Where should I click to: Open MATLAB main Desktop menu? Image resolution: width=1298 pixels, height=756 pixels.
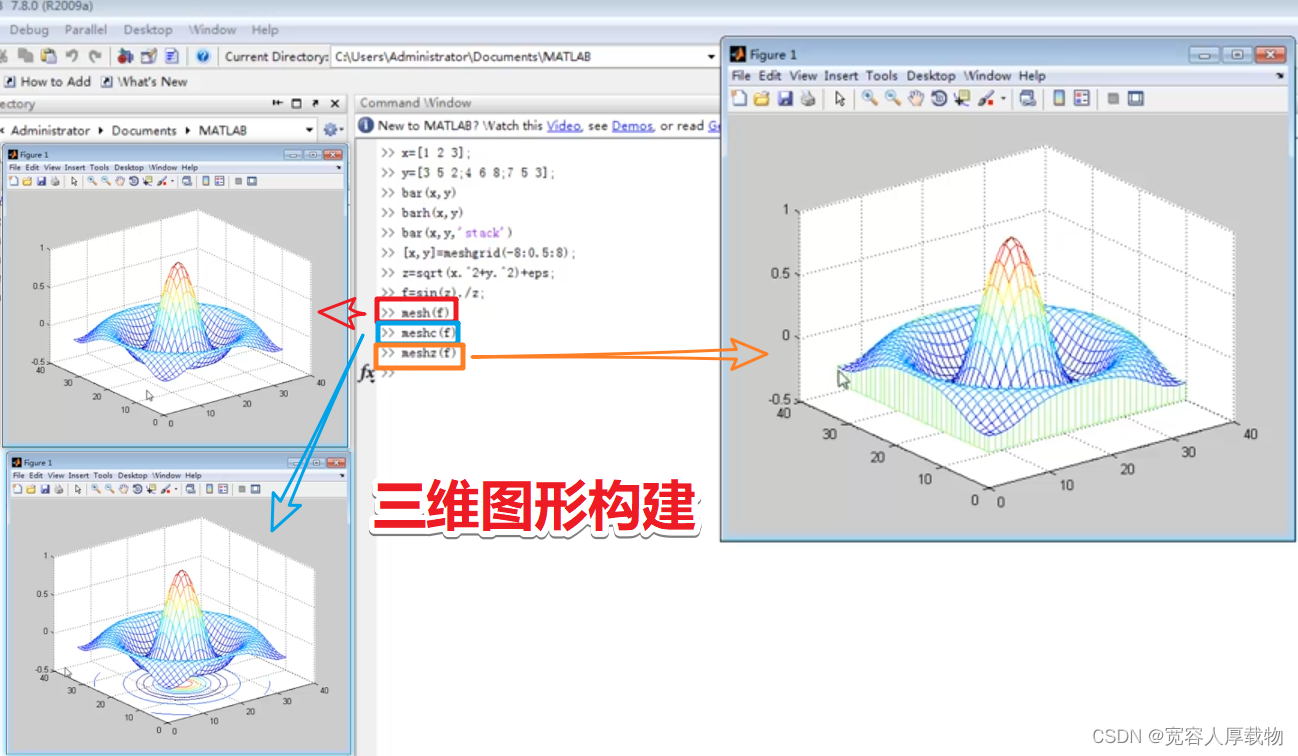148,30
